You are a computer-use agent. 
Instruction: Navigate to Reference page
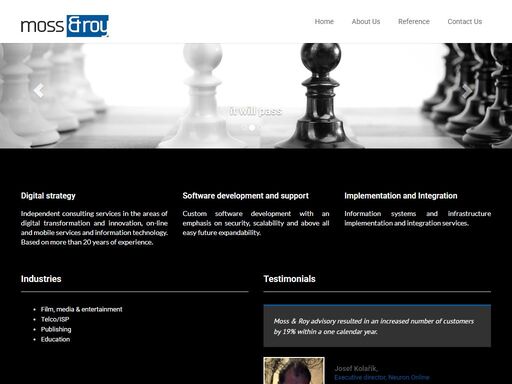[x=414, y=22]
